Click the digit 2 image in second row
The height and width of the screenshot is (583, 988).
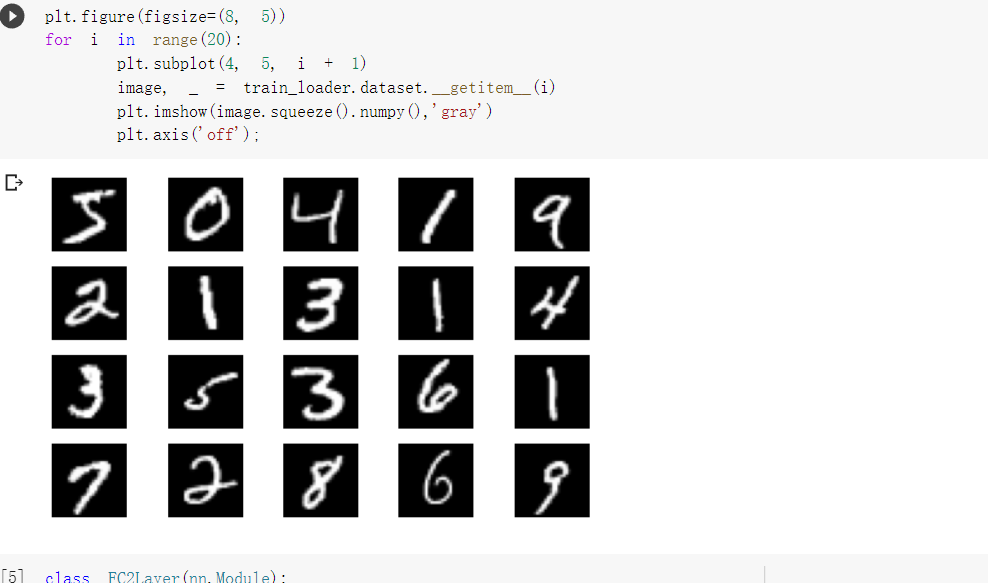click(x=89, y=303)
